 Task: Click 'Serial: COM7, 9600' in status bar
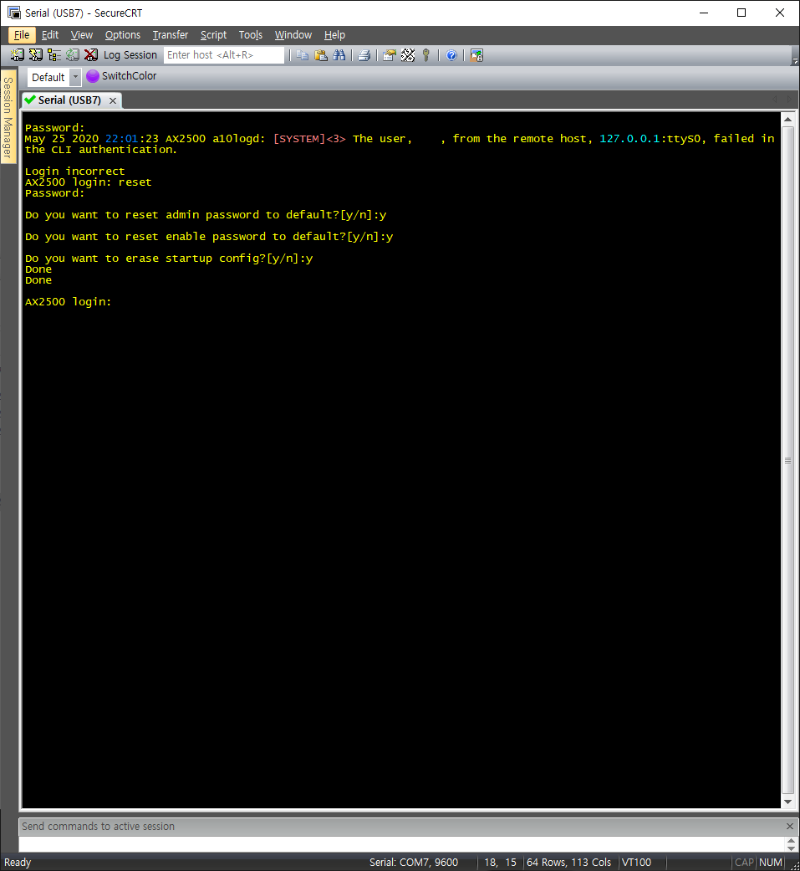[414, 862]
